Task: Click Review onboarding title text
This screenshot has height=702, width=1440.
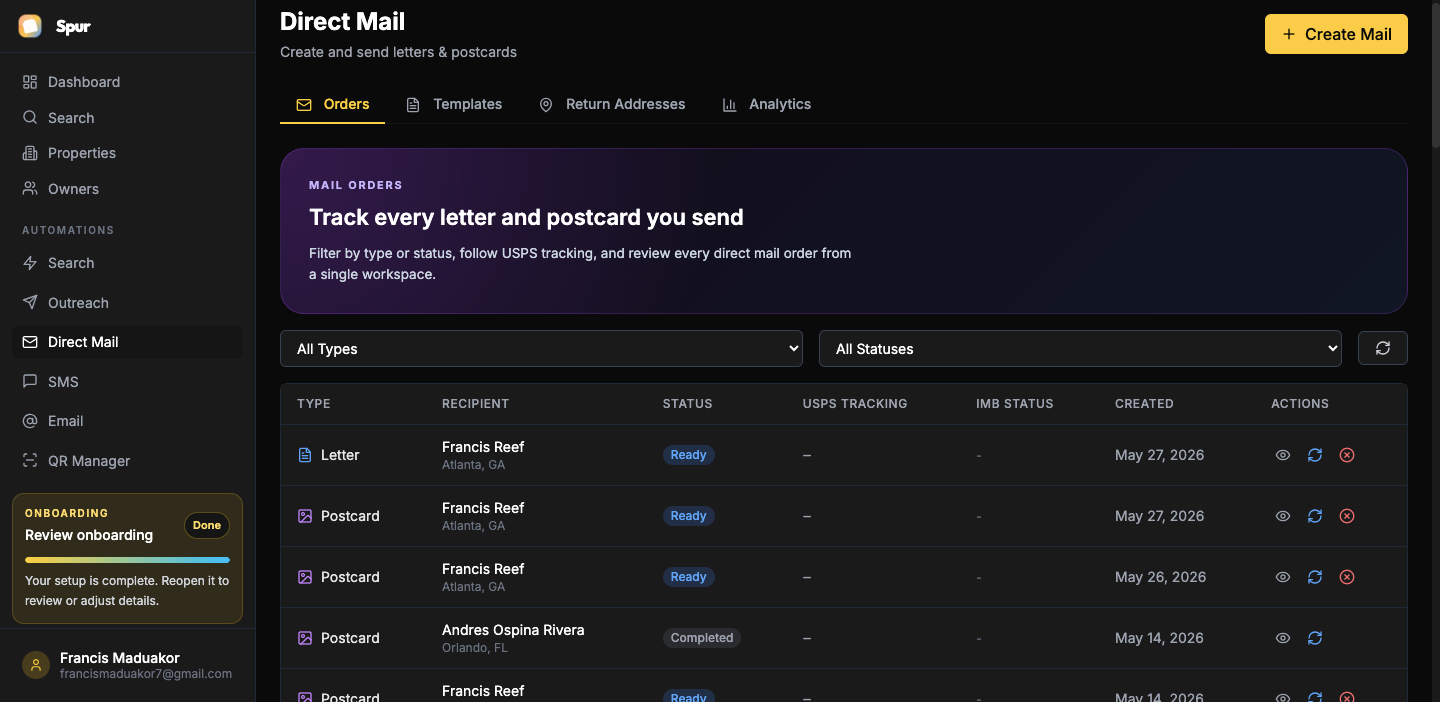Action: click(89, 535)
